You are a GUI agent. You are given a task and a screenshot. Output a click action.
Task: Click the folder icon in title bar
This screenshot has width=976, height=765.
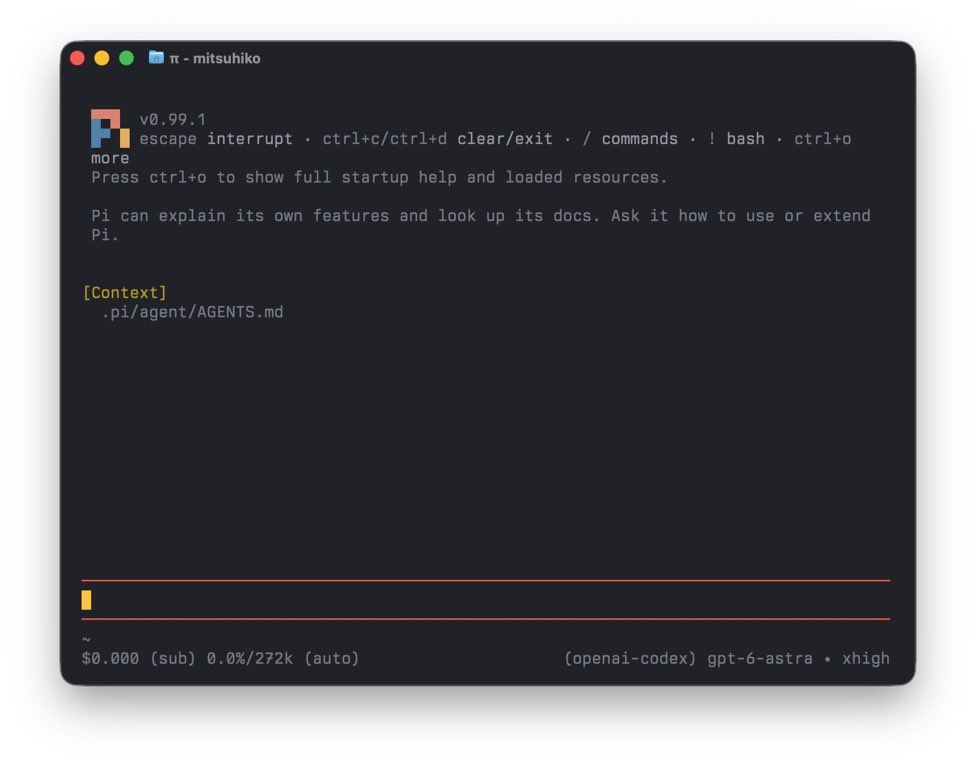156,58
